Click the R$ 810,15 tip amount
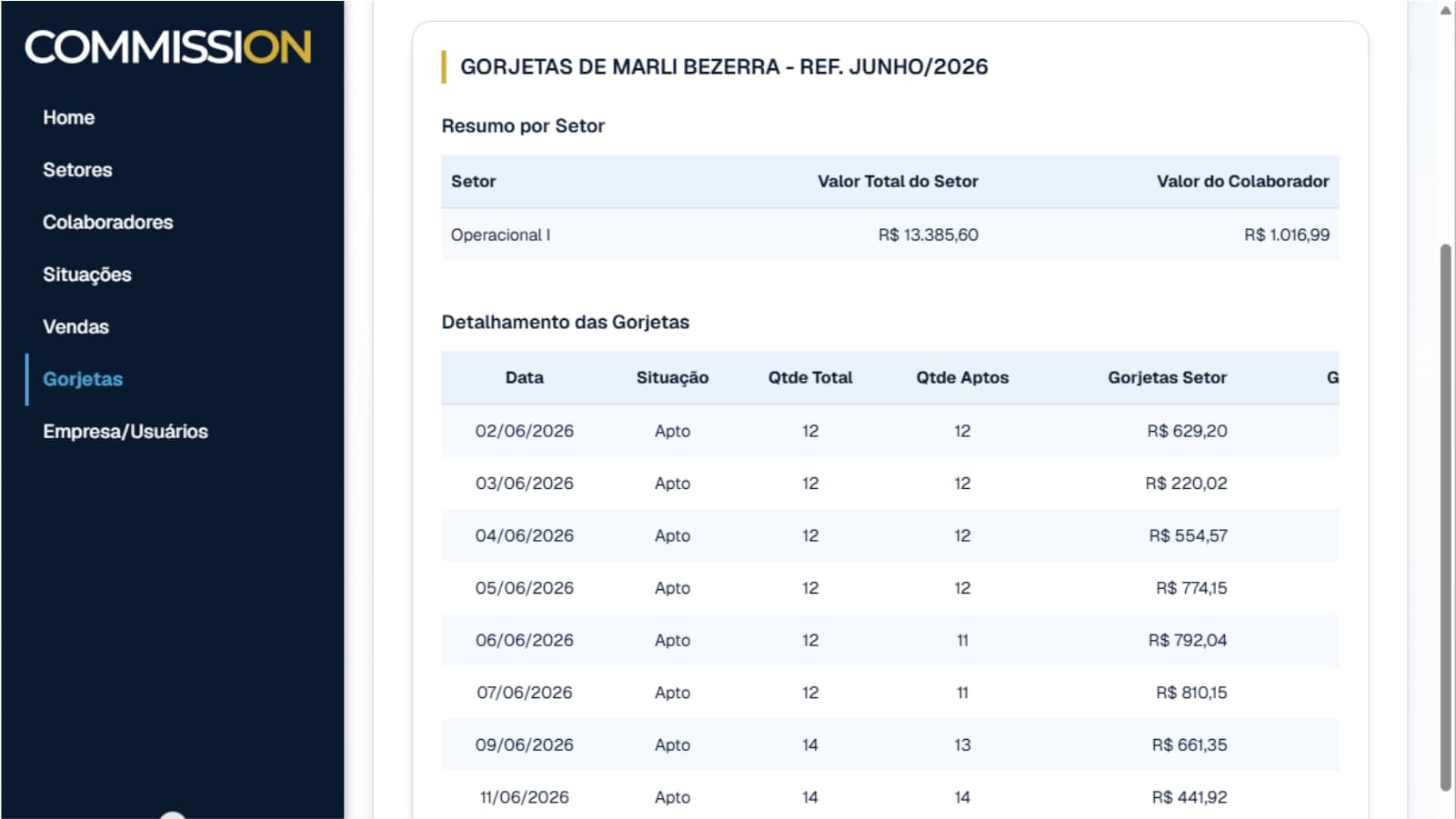This screenshot has height=819, width=1456. pos(1191,693)
